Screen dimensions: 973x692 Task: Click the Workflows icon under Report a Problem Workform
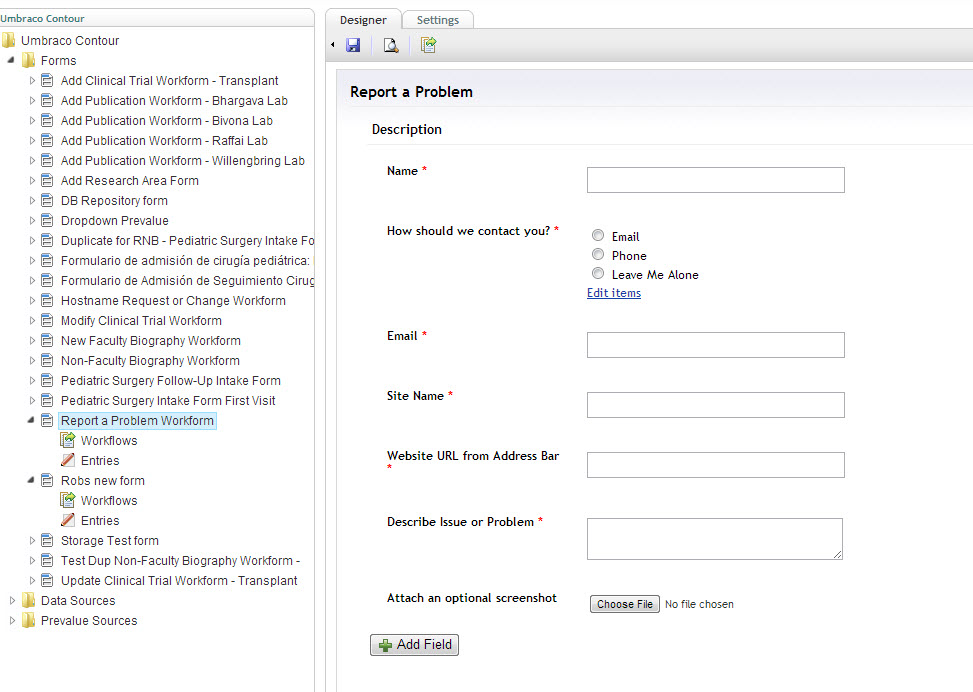(x=68, y=441)
